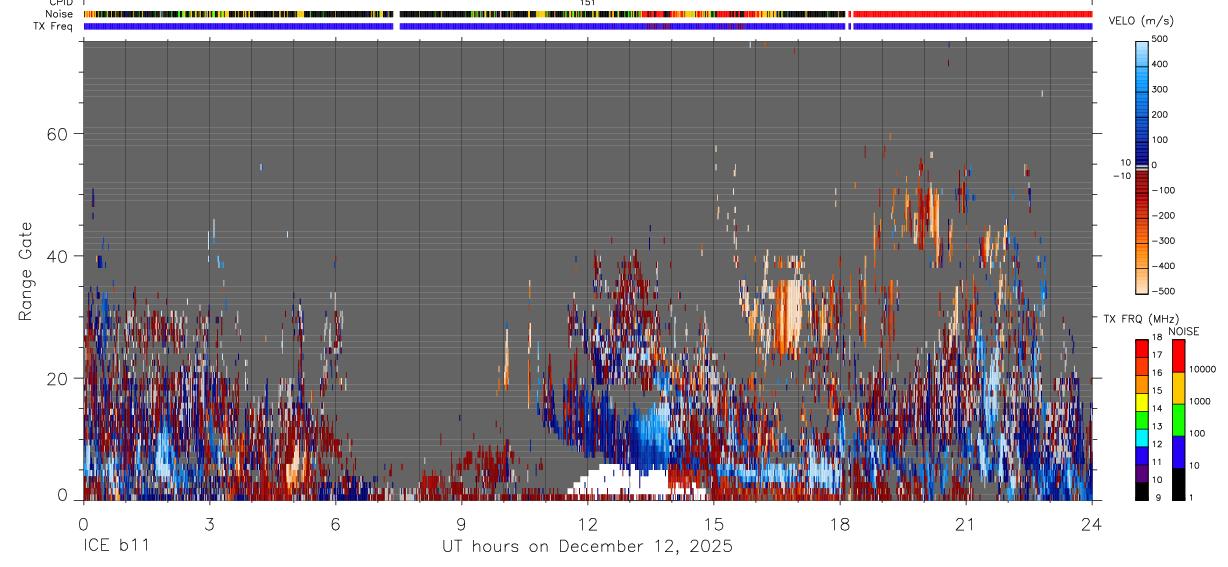Screen dimensions: 1228x567
Task: Click the x-axis tick label "3"
Action: [x=209, y=524]
